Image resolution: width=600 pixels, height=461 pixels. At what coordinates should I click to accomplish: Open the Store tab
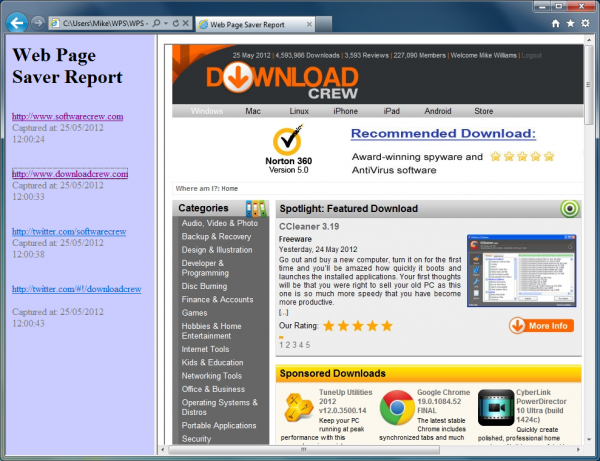pos(484,111)
